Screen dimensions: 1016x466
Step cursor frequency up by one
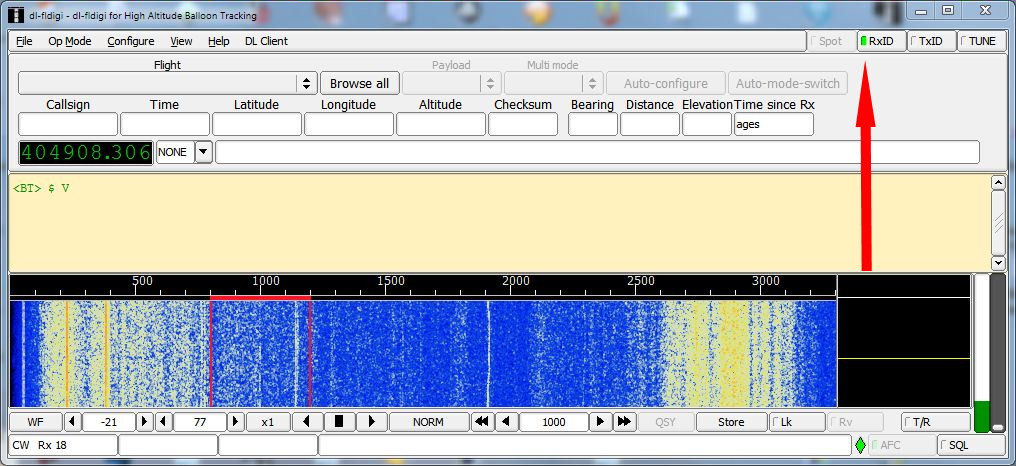(x=601, y=422)
